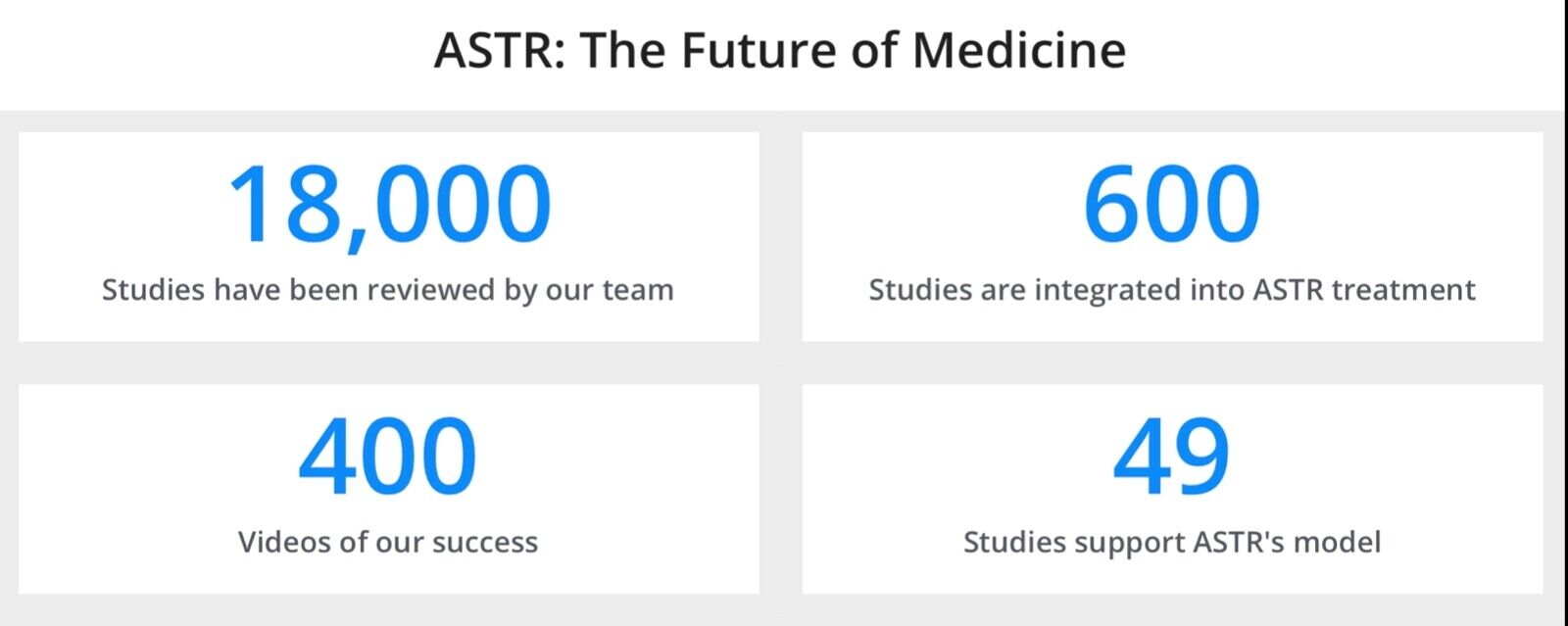Click the "ASTR: The Future of Medicine" heading
The image size is (1568, 626).
780,51
